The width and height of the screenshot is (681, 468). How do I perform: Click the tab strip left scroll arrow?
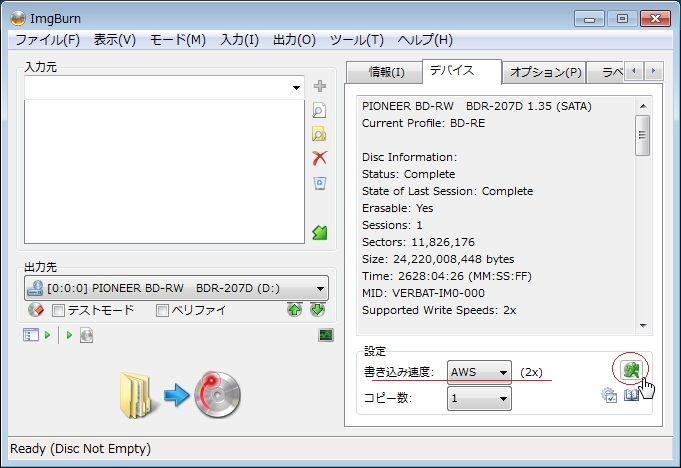[634, 71]
